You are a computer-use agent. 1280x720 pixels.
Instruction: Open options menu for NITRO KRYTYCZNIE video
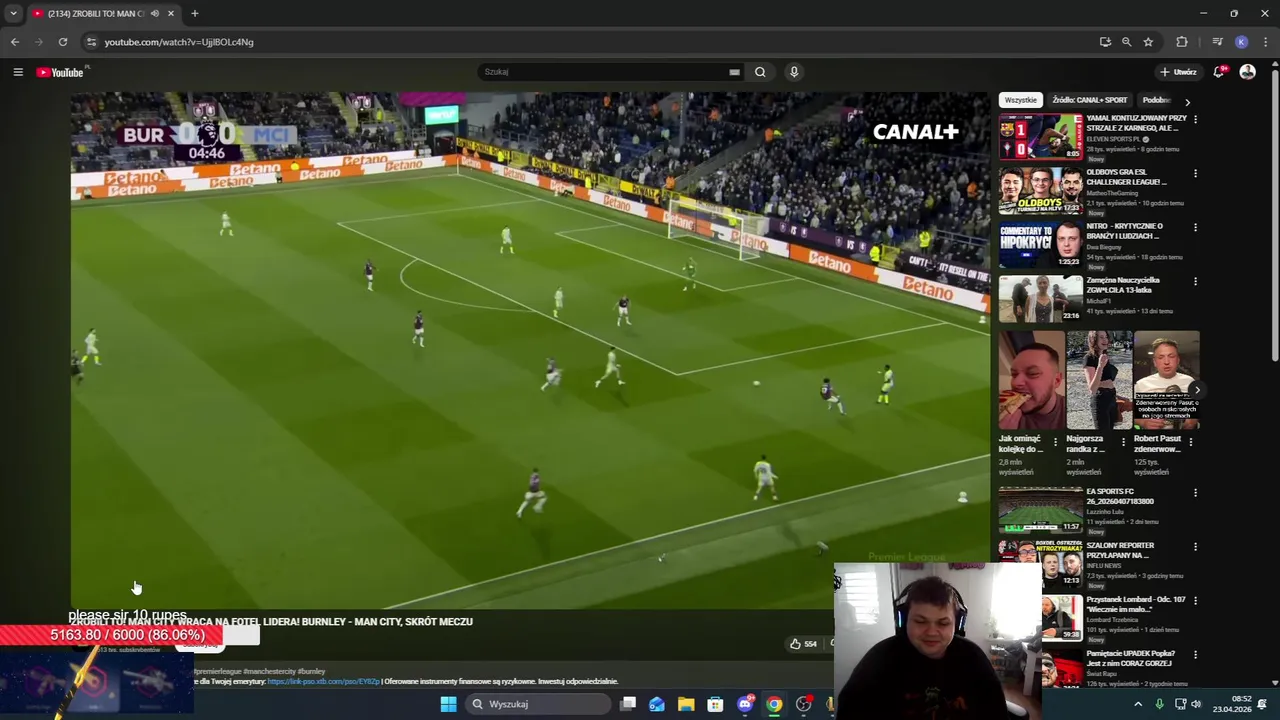click(1195, 227)
